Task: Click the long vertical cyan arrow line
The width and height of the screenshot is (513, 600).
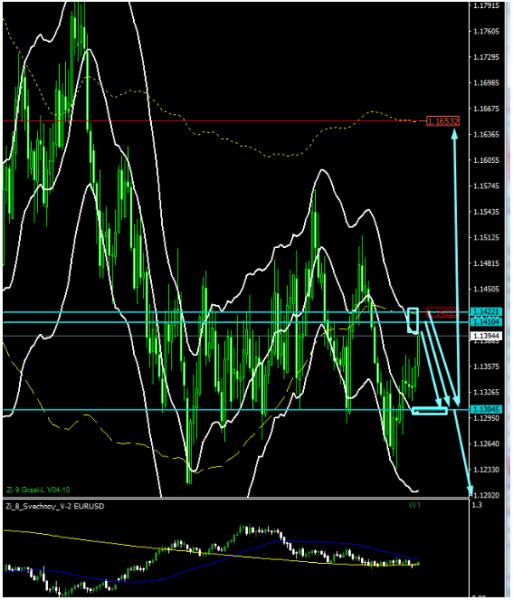Action: click(455, 268)
